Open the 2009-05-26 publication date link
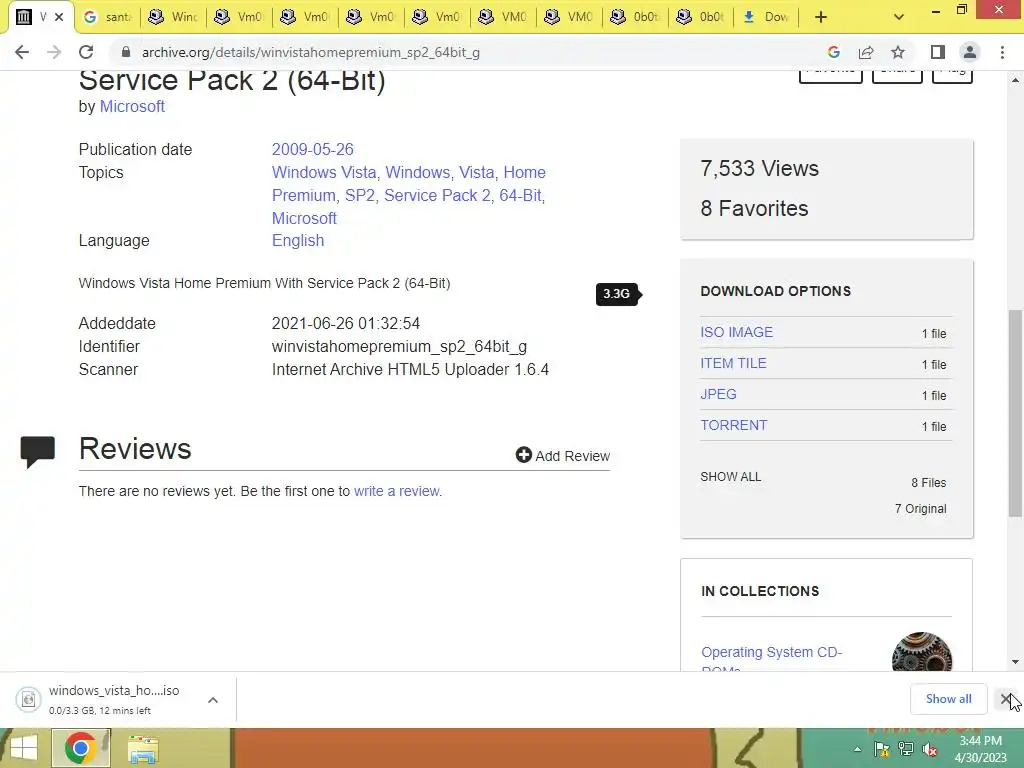The width and height of the screenshot is (1024, 768). tap(312, 150)
